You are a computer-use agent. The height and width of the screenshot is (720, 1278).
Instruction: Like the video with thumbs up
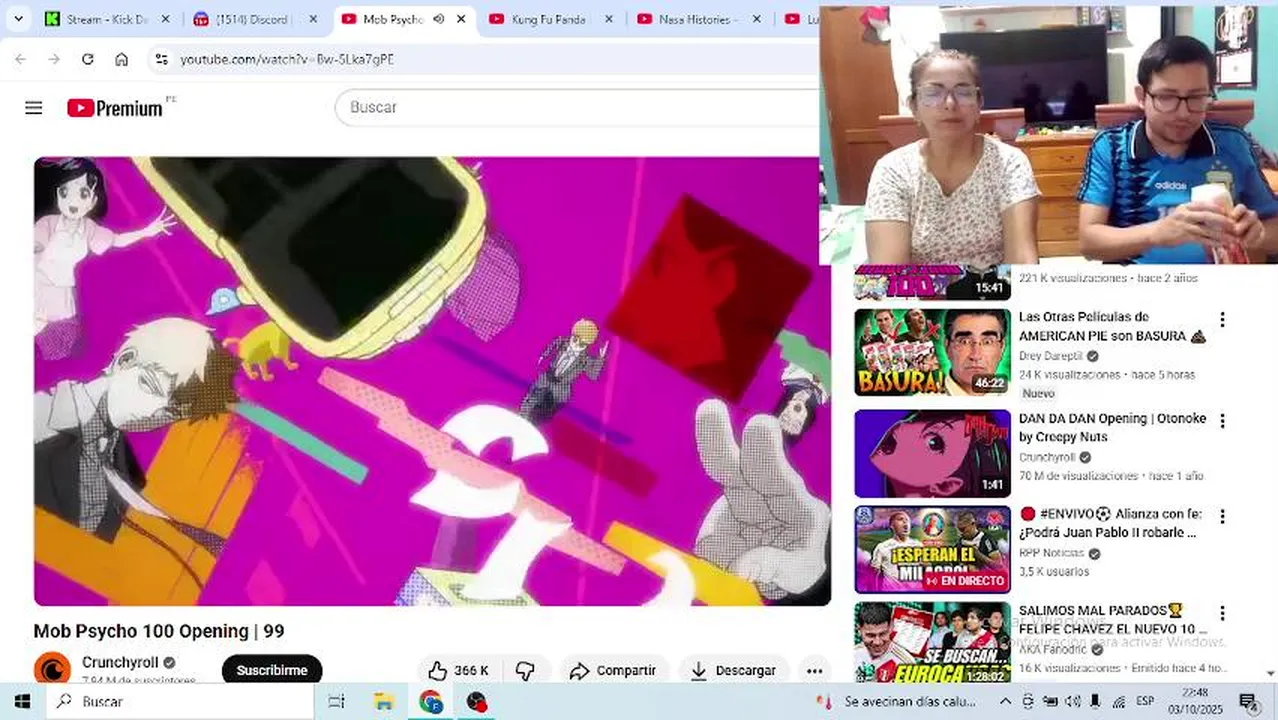click(438, 671)
